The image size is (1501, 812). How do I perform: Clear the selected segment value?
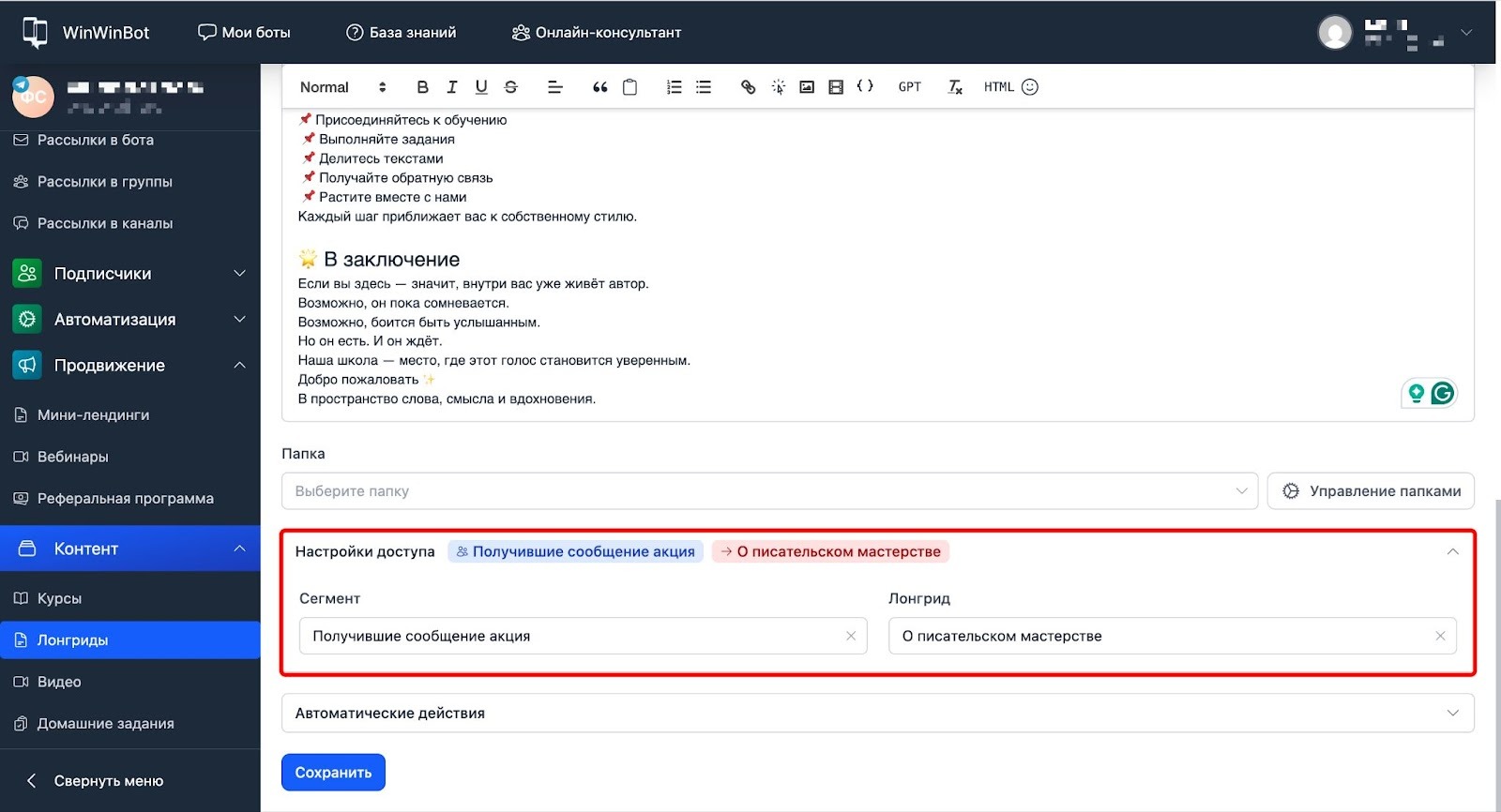point(851,636)
